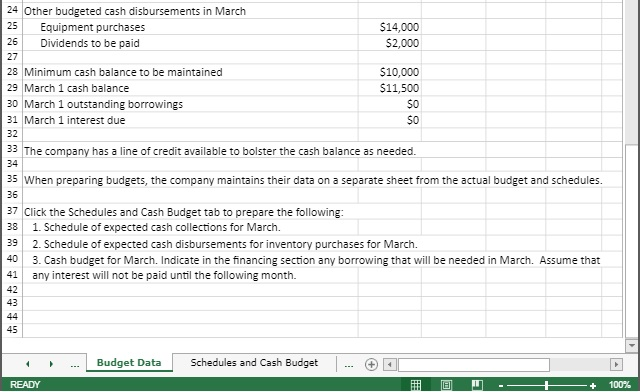Switch to Page Layout view
Viewport: 641px width, 392px height.
tap(446, 385)
